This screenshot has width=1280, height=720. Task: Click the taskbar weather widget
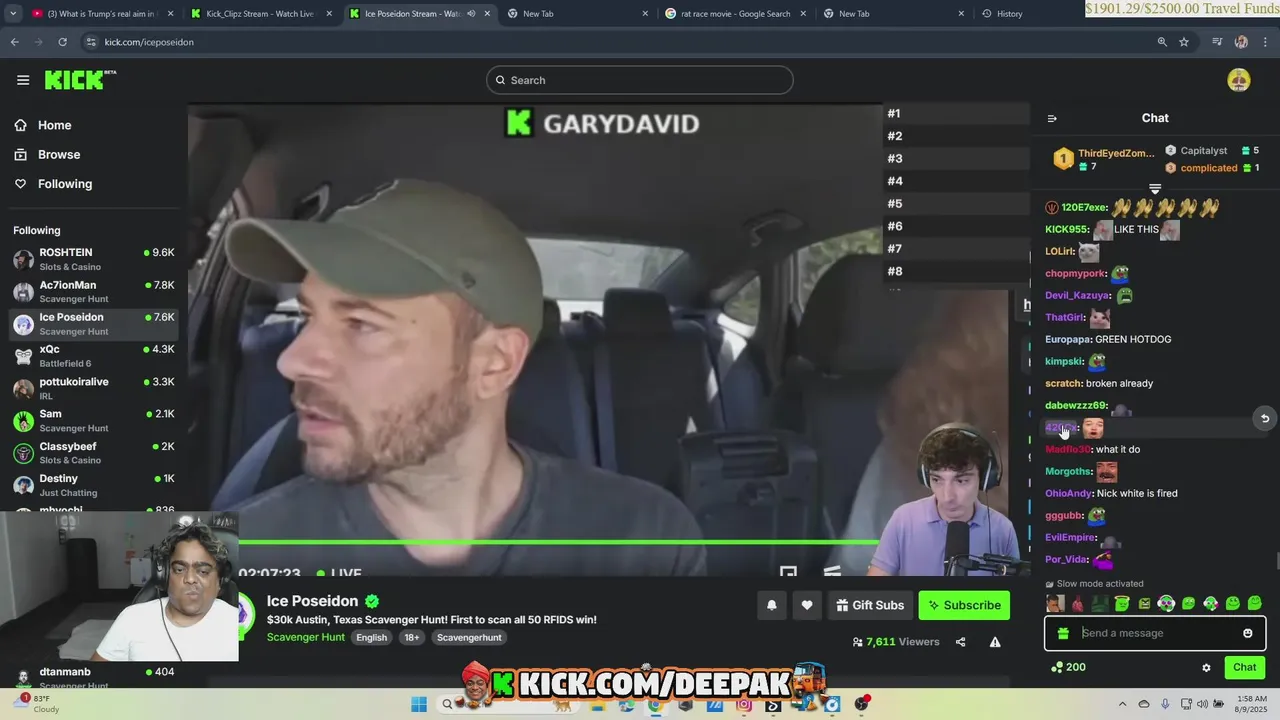38,703
